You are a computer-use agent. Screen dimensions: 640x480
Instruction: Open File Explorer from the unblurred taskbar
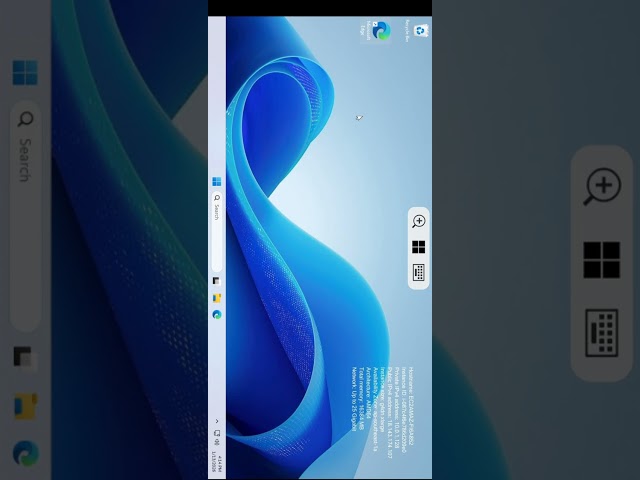[217, 298]
